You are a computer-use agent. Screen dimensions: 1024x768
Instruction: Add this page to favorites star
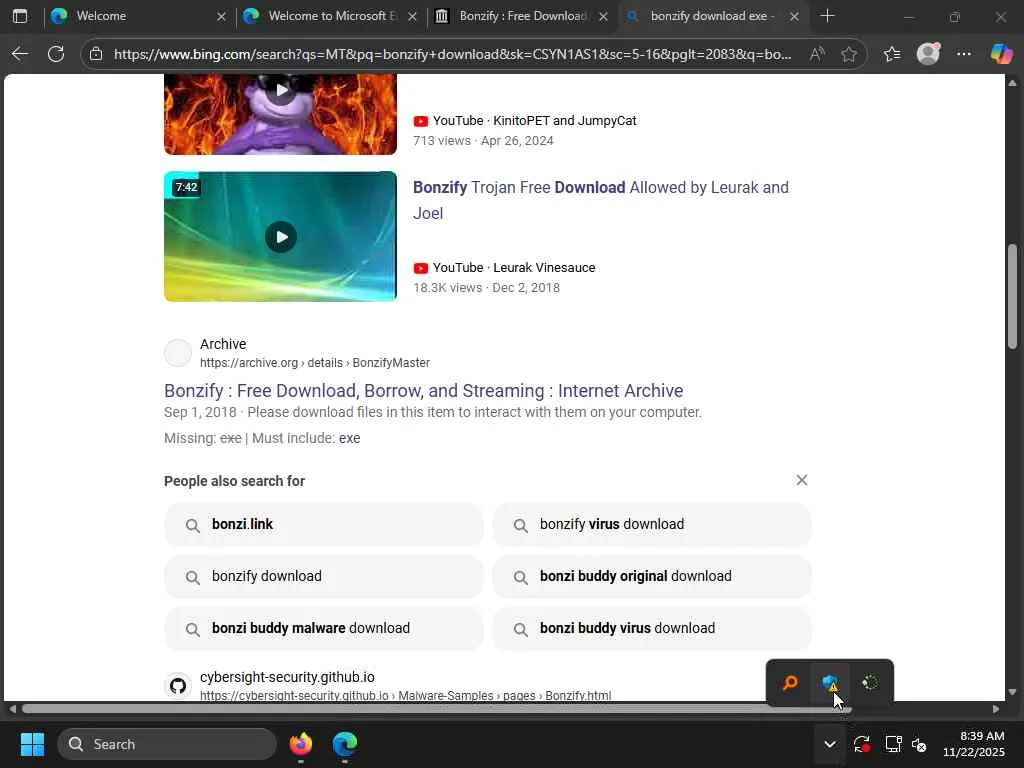click(848, 54)
